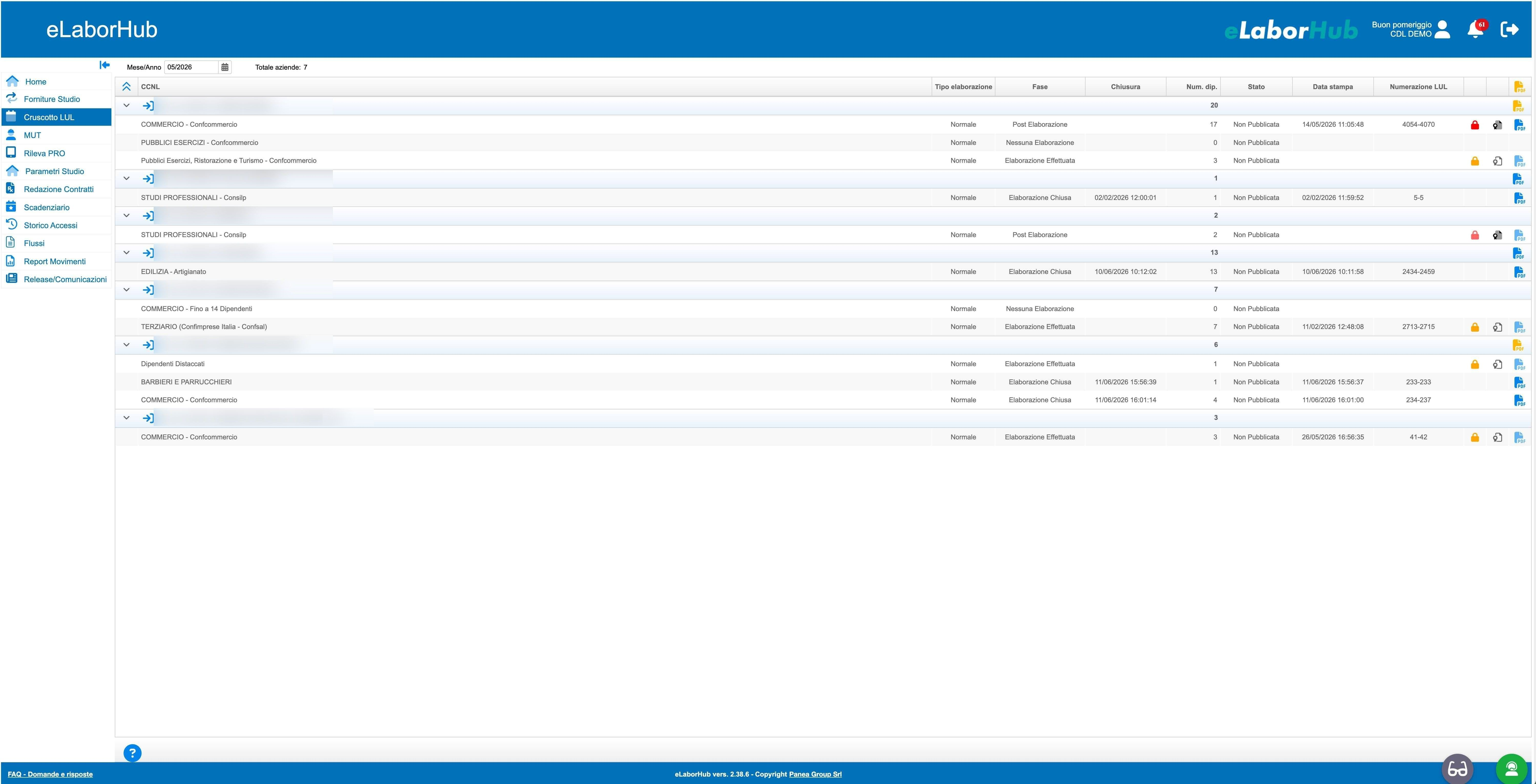Open the PDF for BARBIERI E PARRUCCHIERI row
Viewport: 1536px width, 784px height.
(1519, 382)
